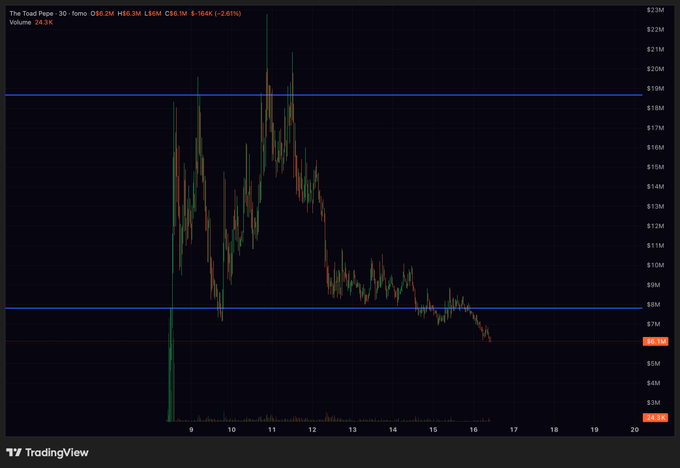Click date "12" on the time axis
The height and width of the screenshot is (468, 680).
click(312, 429)
